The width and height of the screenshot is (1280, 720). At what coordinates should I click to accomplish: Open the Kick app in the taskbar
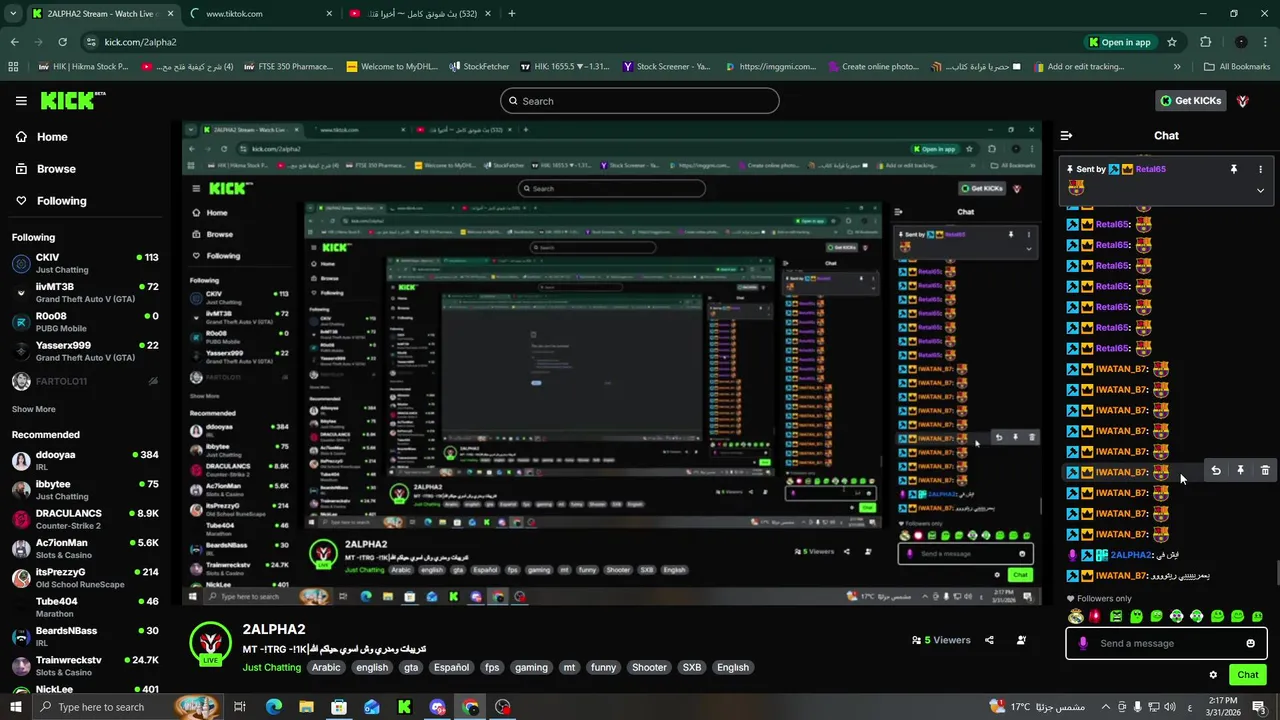click(x=404, y=707)
